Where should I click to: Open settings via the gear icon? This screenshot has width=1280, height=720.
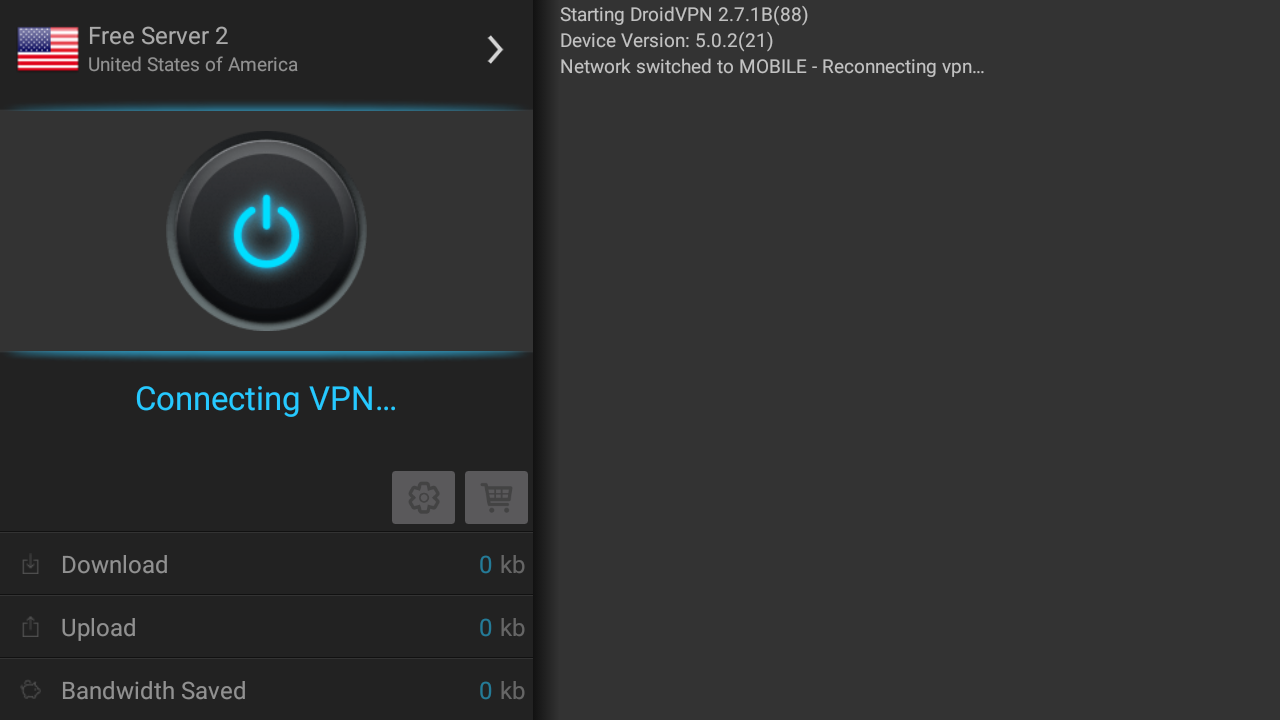coord(423,497)
